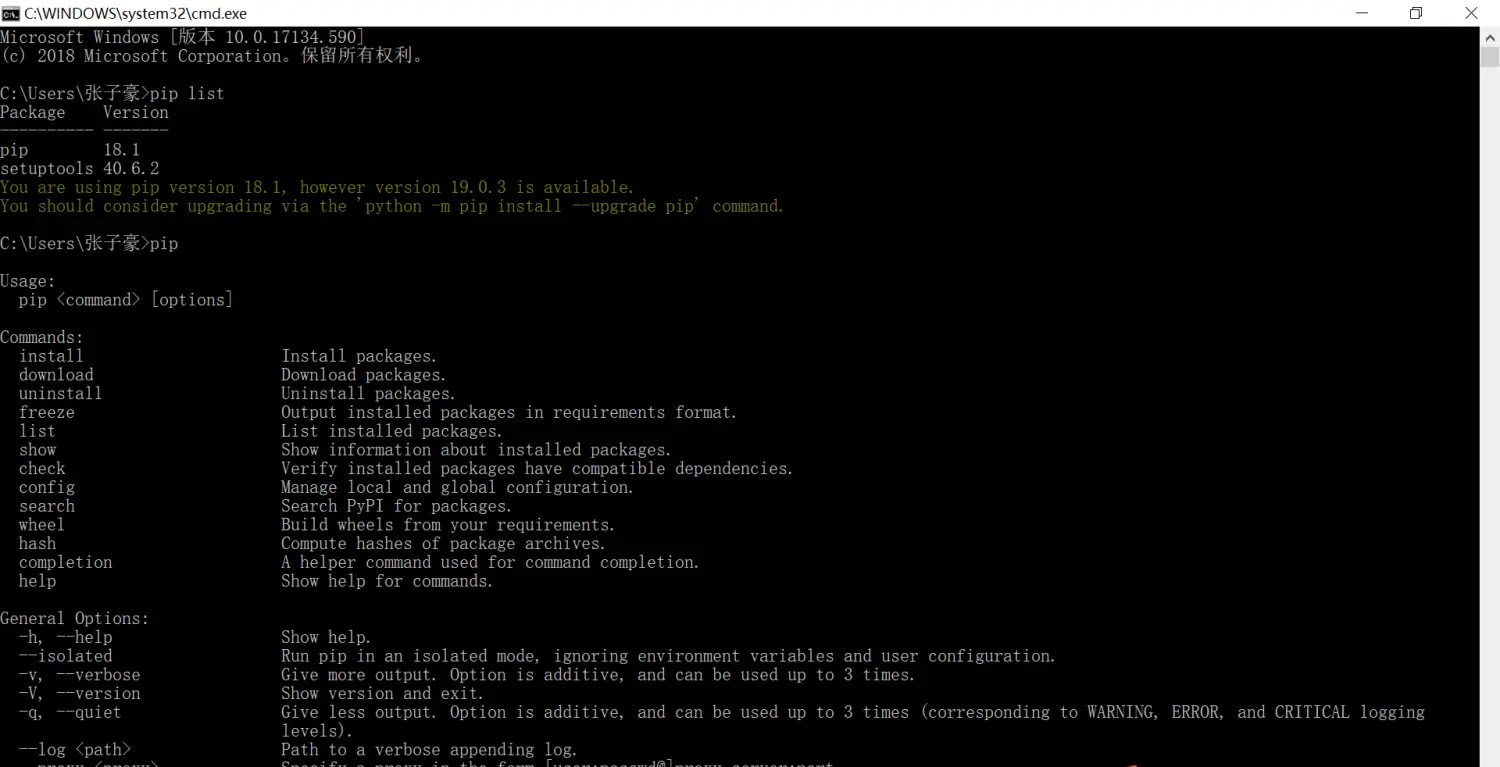The image size is (1500, 767).
Task: Click 'A helper command used for command completion.'
Action: click(490, 562)
